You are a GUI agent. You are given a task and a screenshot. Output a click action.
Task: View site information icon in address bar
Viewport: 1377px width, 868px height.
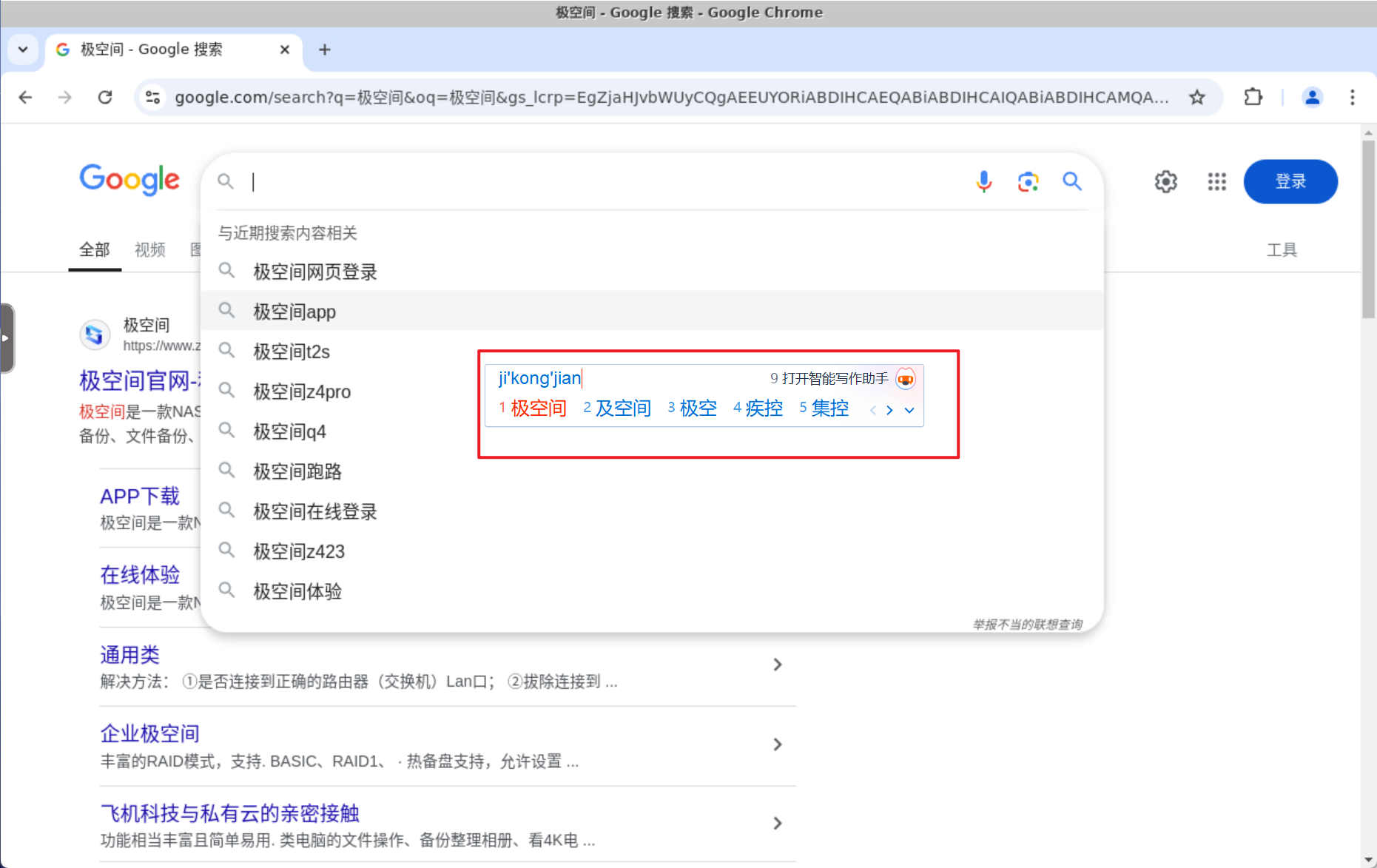point(153,97)
